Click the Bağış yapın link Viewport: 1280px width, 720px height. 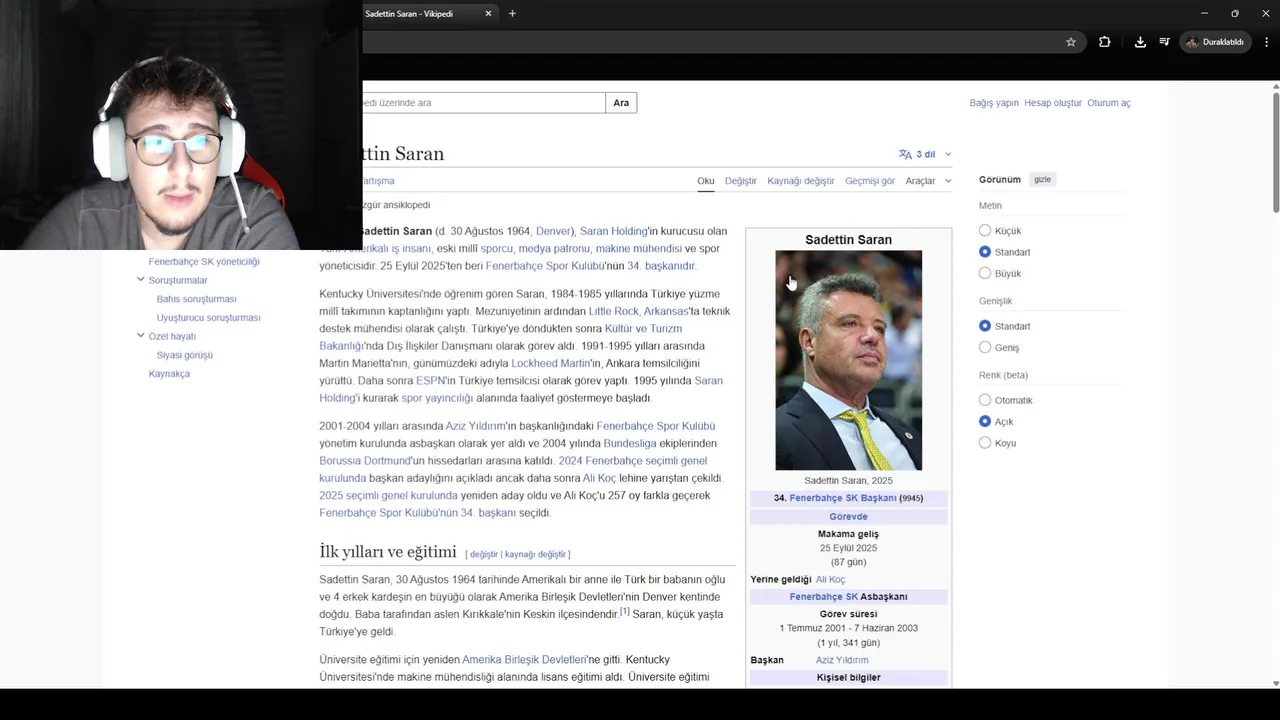click(994, 103)
